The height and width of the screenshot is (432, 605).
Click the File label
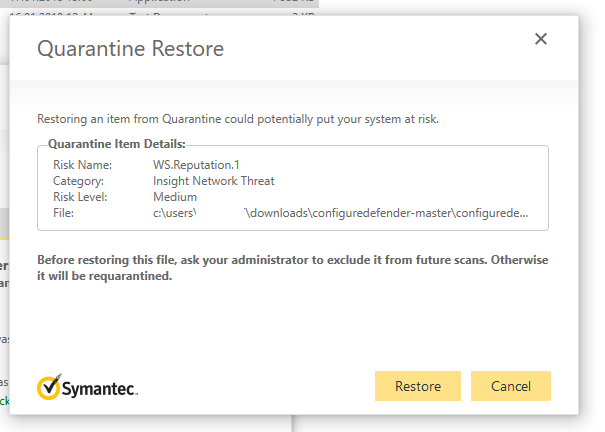point(63,213)
